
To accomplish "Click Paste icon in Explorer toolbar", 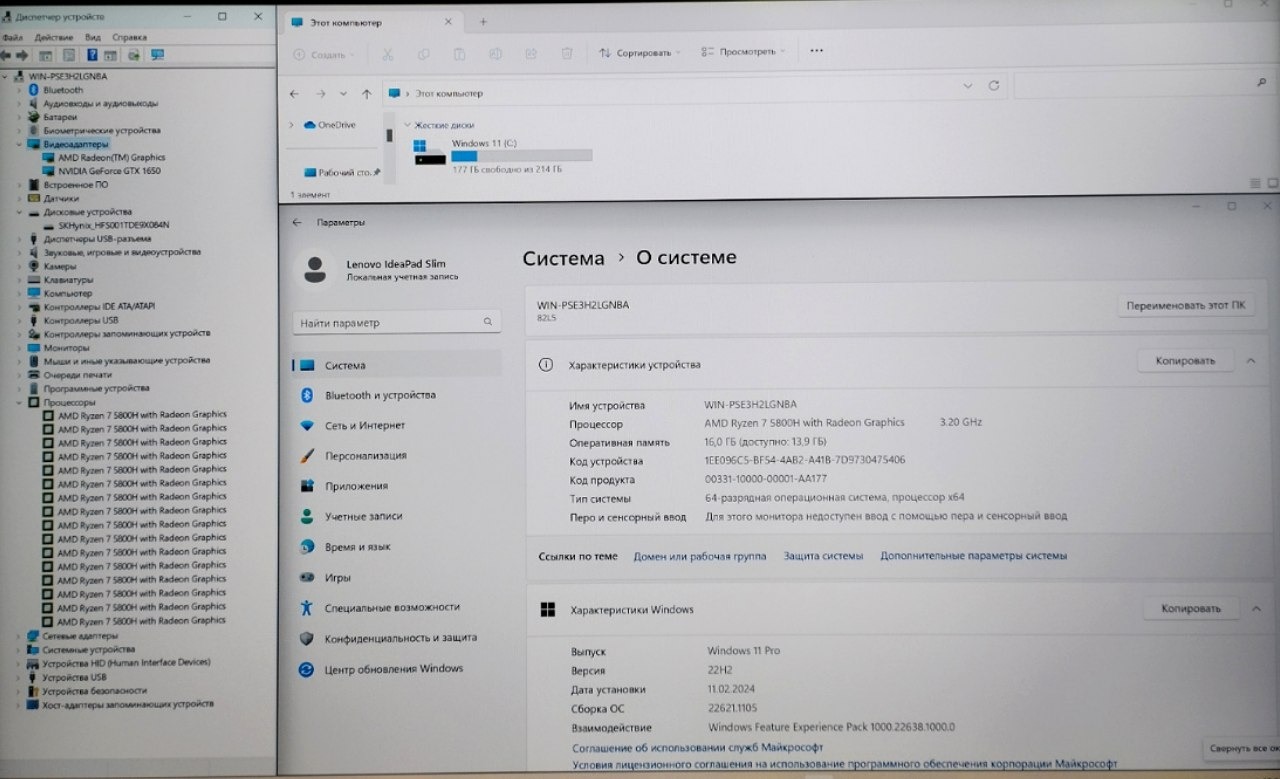I will 460,53.
